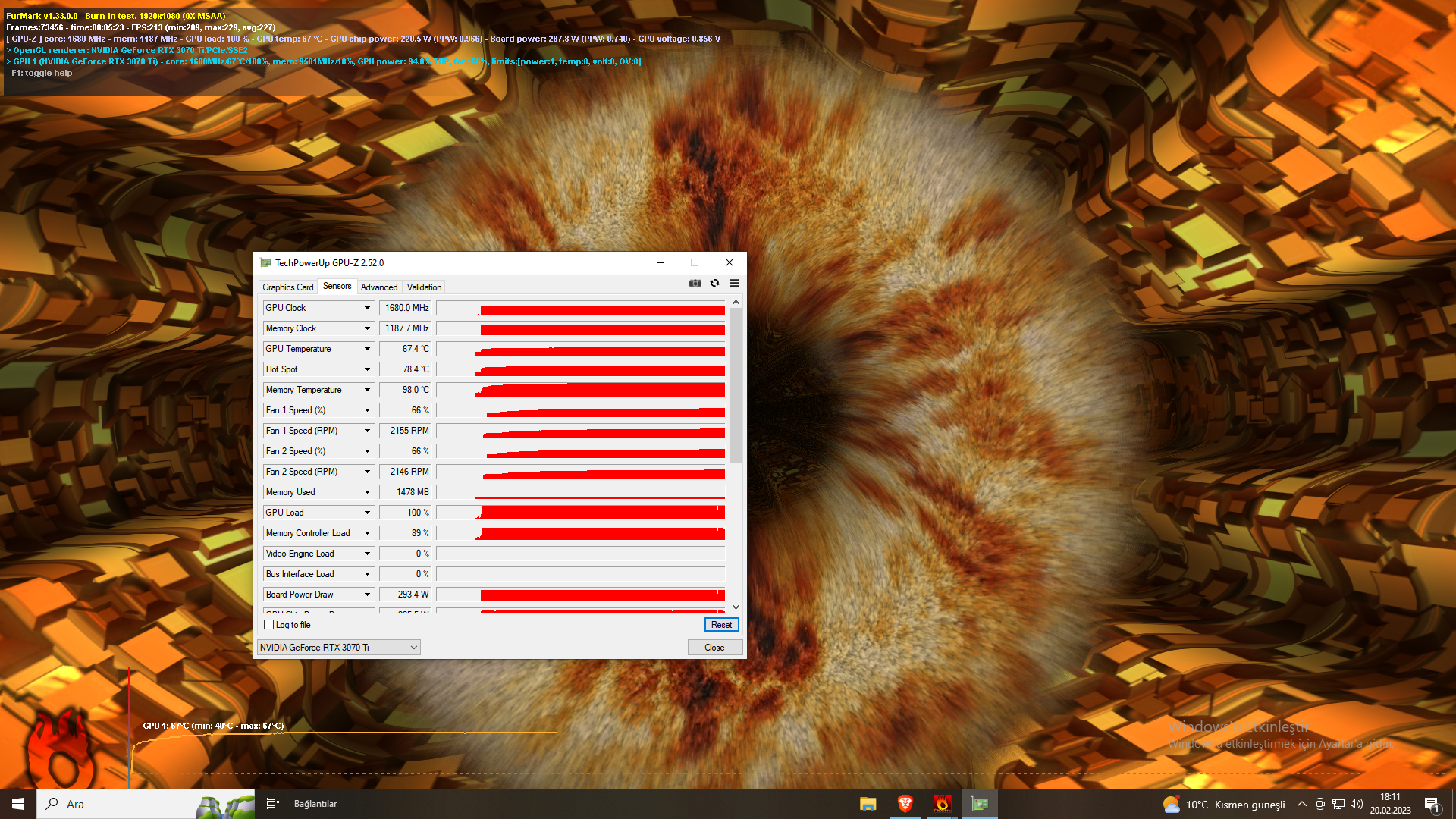The width and height of the screenshot is (1456, 819).
Task: Click the GPU-Z title bar app icon
Action: point(265,262)
